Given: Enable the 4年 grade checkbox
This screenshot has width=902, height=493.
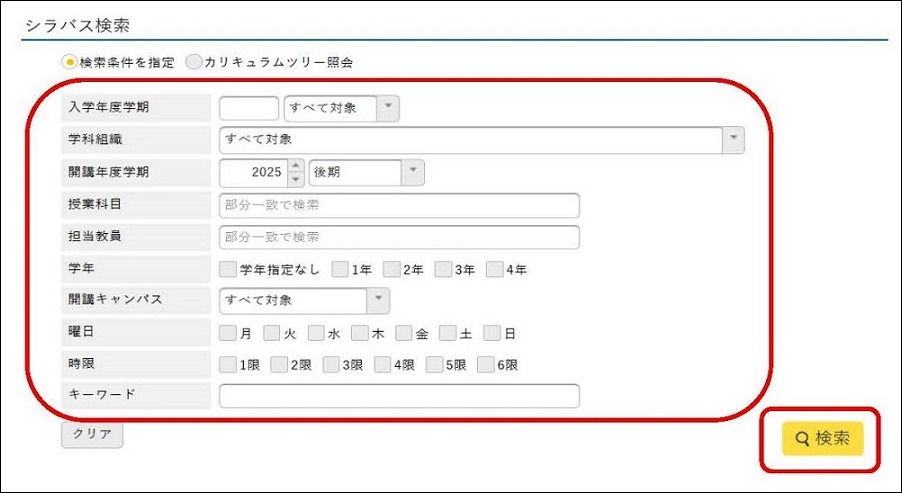Looking at the screenshot, I should (x=494, y=269).
